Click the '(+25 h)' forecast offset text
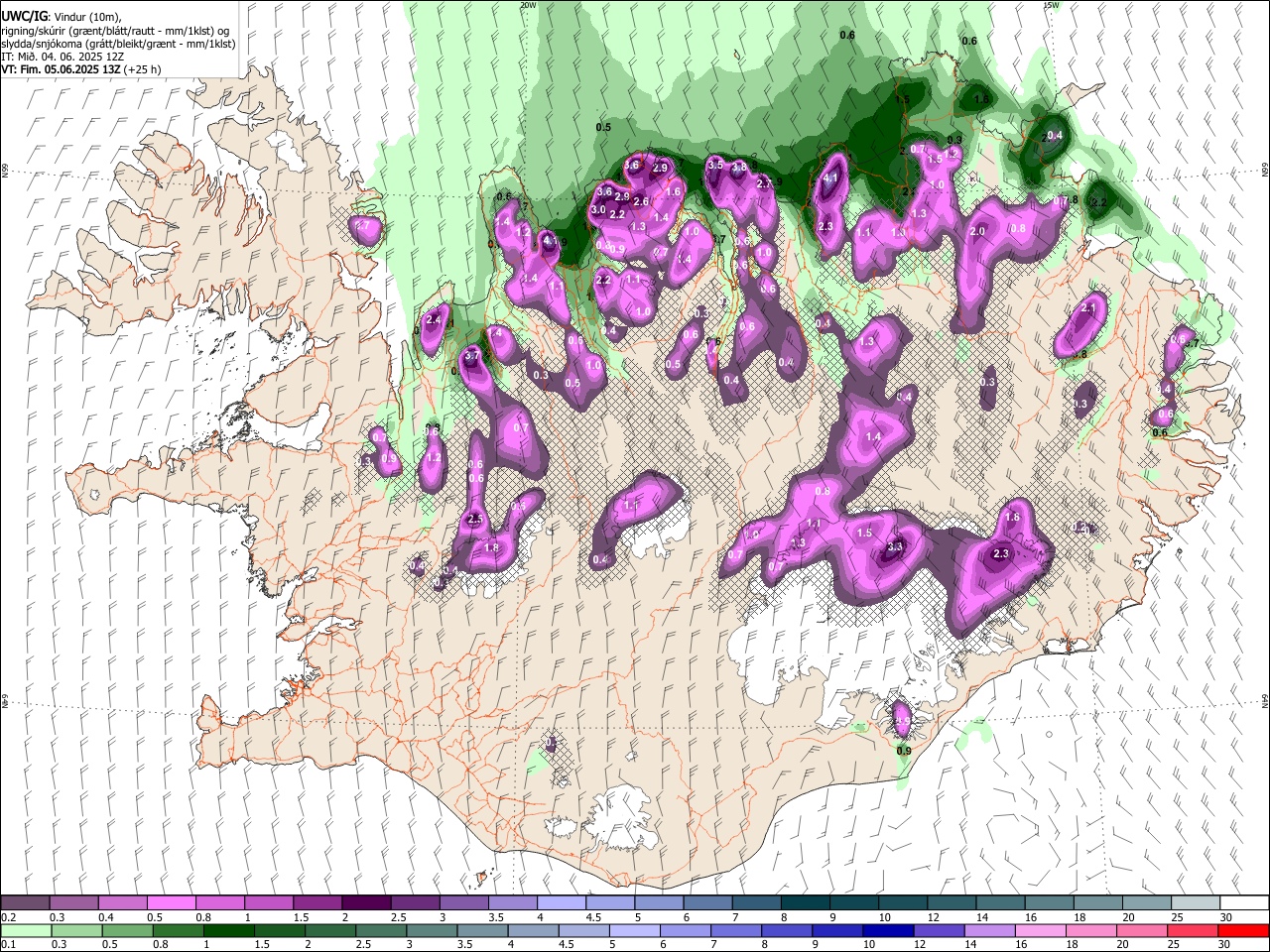Image resolution: width=1270 pixels, height=952 pixels. click(143, 69)
